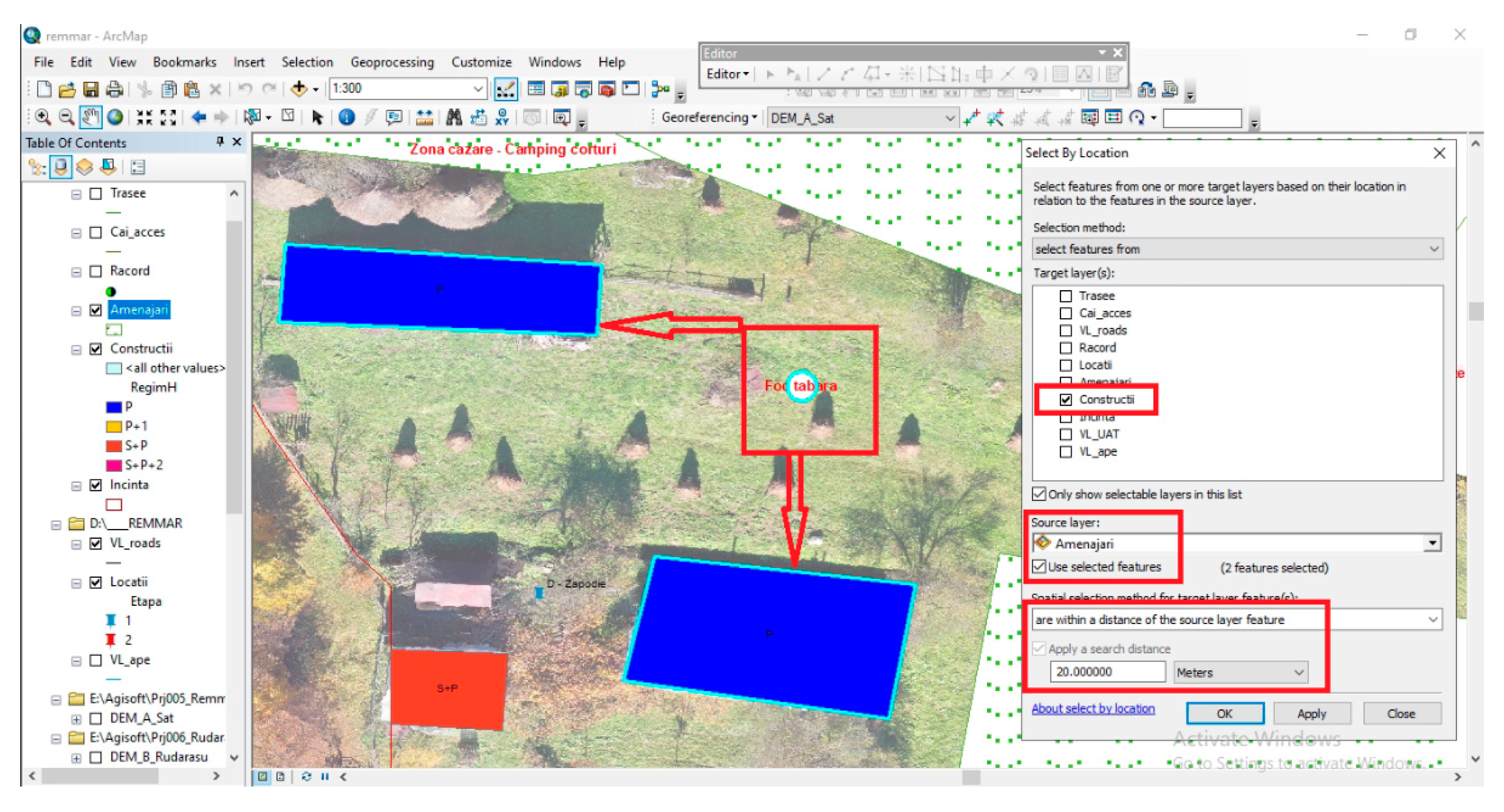The image size is (1504, 812).
Task: Click the Full Extent globe icon
Action: 116,118
